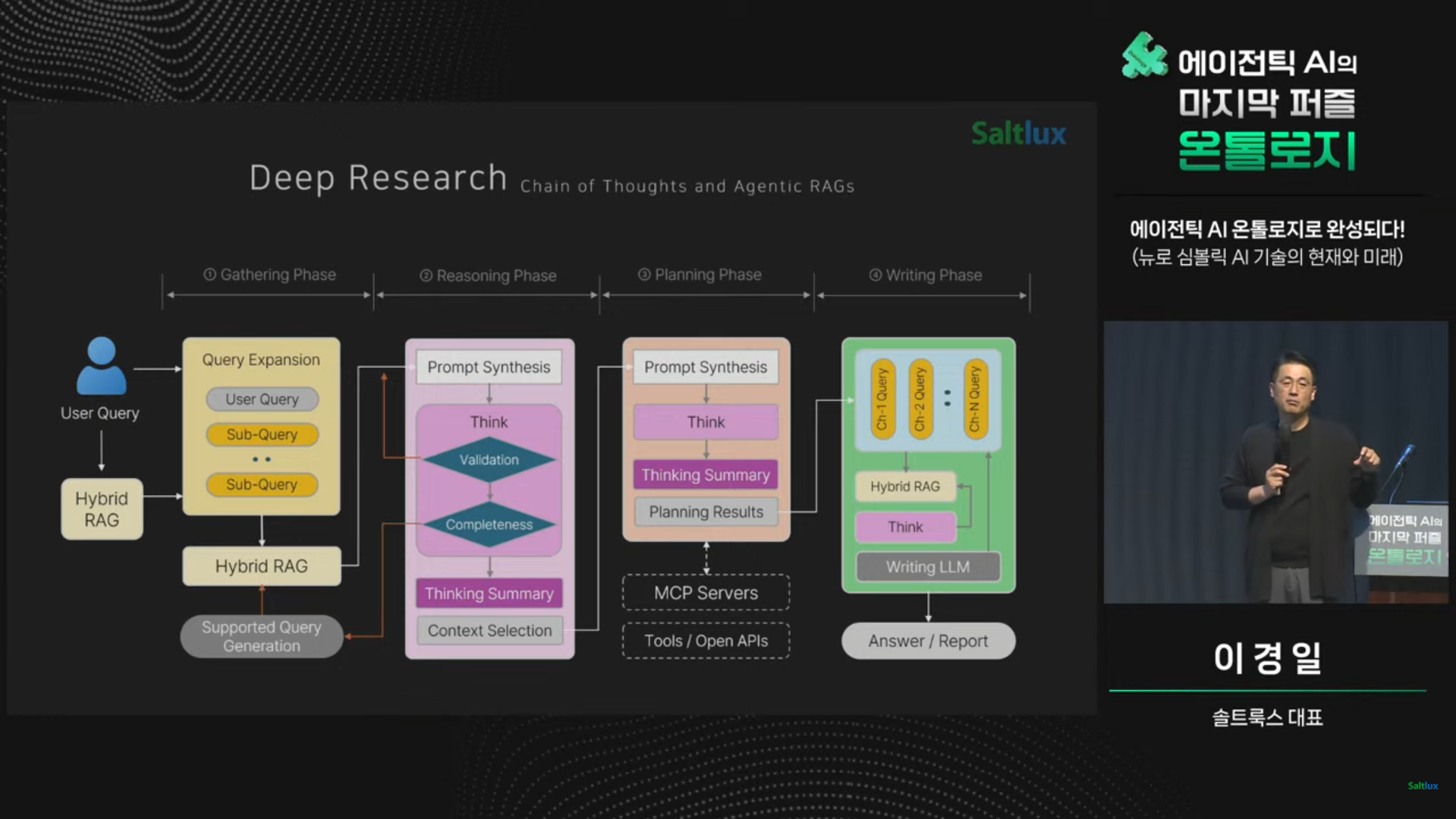Click the Query Expansion heading
Image resolution: width=1456 pixels, height=819 pixels.
261,360
